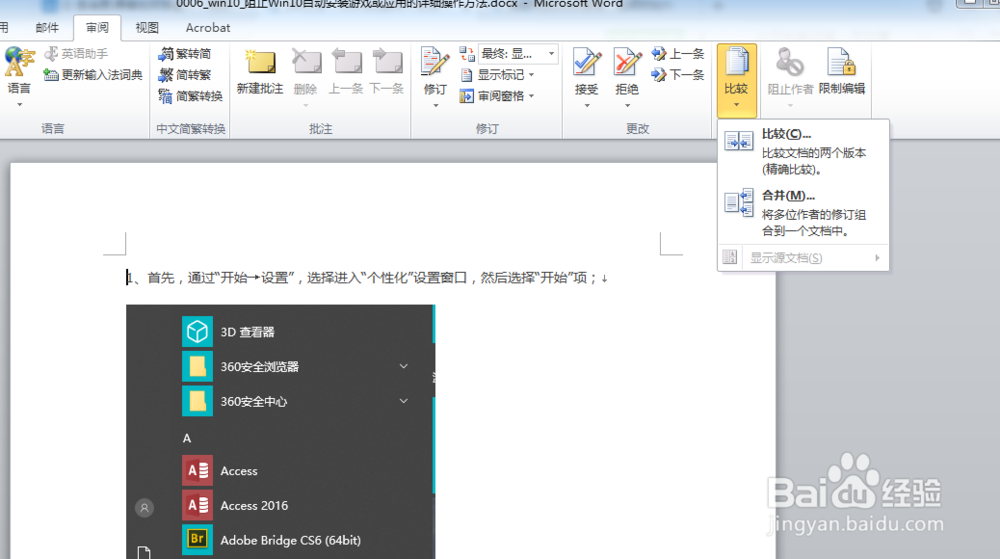Click letter A header in start menu image
This screenshot has width=1000, height=559.
point(187,439)
